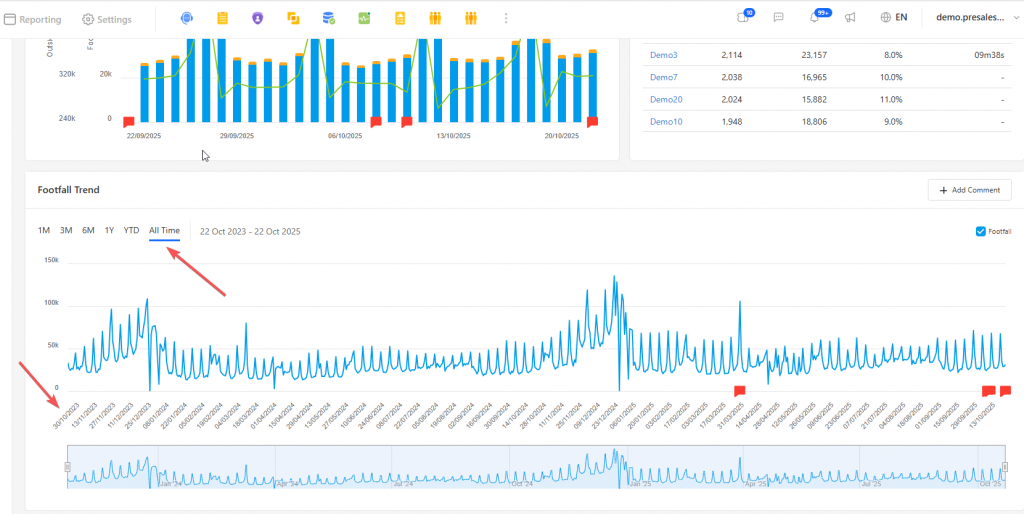This screenshot has height=514, width=1024.
Task: Open the Demo7 store link
Action: [664, 77]
